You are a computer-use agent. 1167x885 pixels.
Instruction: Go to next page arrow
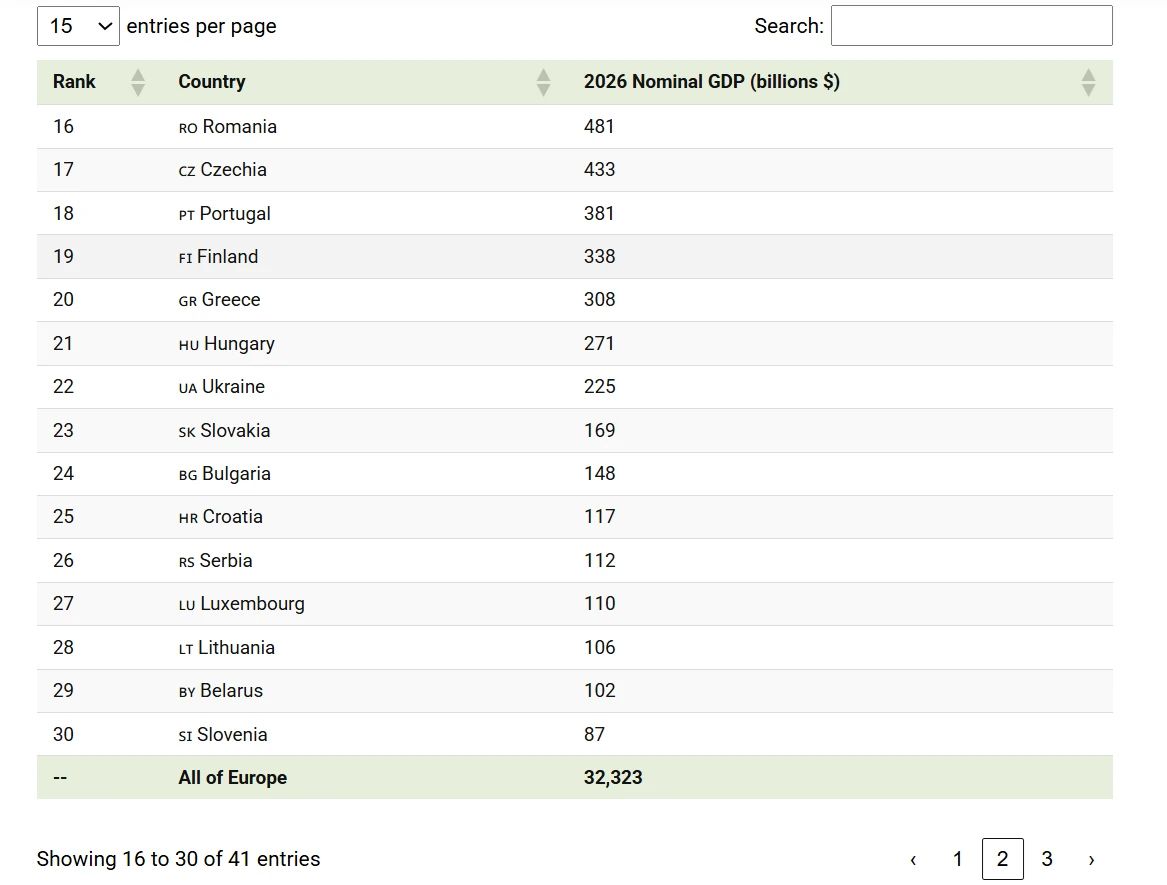click(1091, 860)
